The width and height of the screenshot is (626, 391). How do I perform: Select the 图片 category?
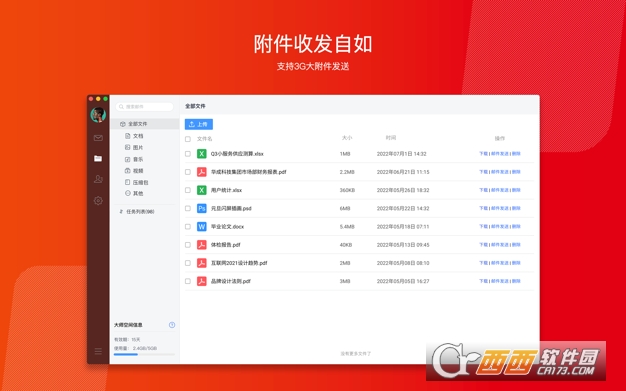134,147
